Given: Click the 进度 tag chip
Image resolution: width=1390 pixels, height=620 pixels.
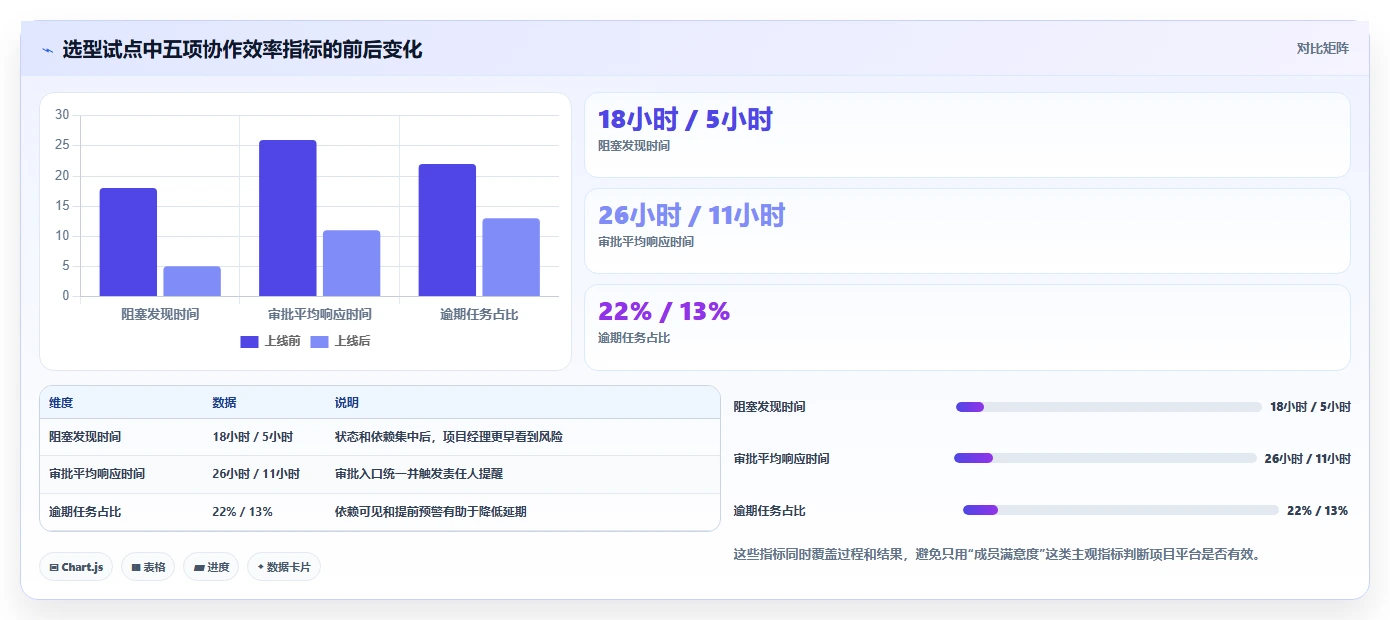Looking at the screenshot, I should pyautogui.click(x=211, y=567).
